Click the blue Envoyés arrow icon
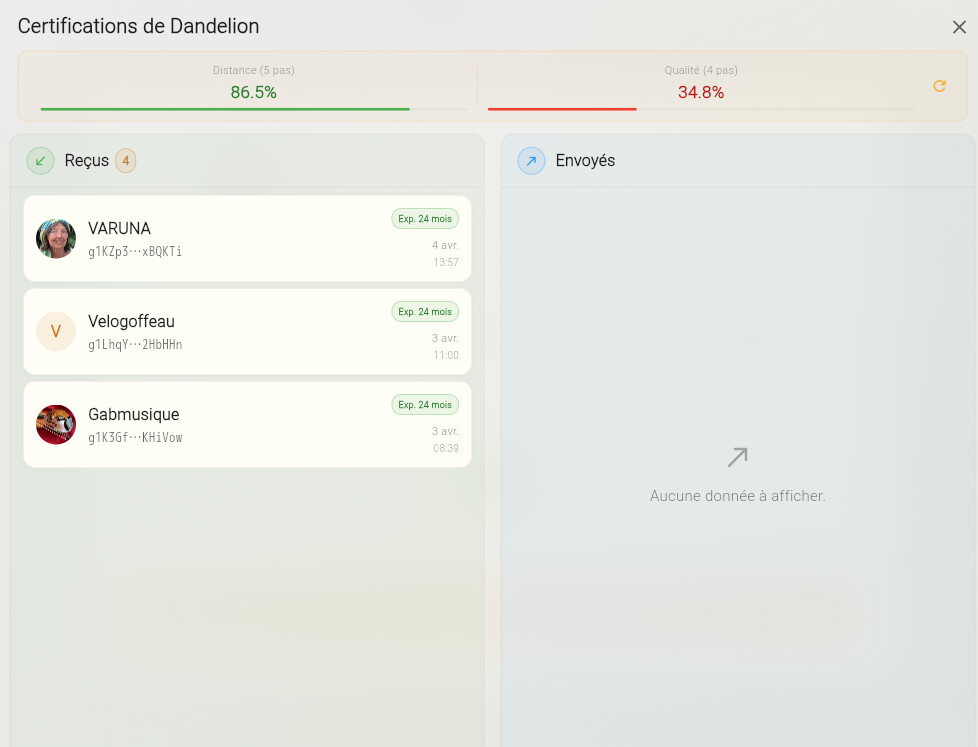 [531, 160]
